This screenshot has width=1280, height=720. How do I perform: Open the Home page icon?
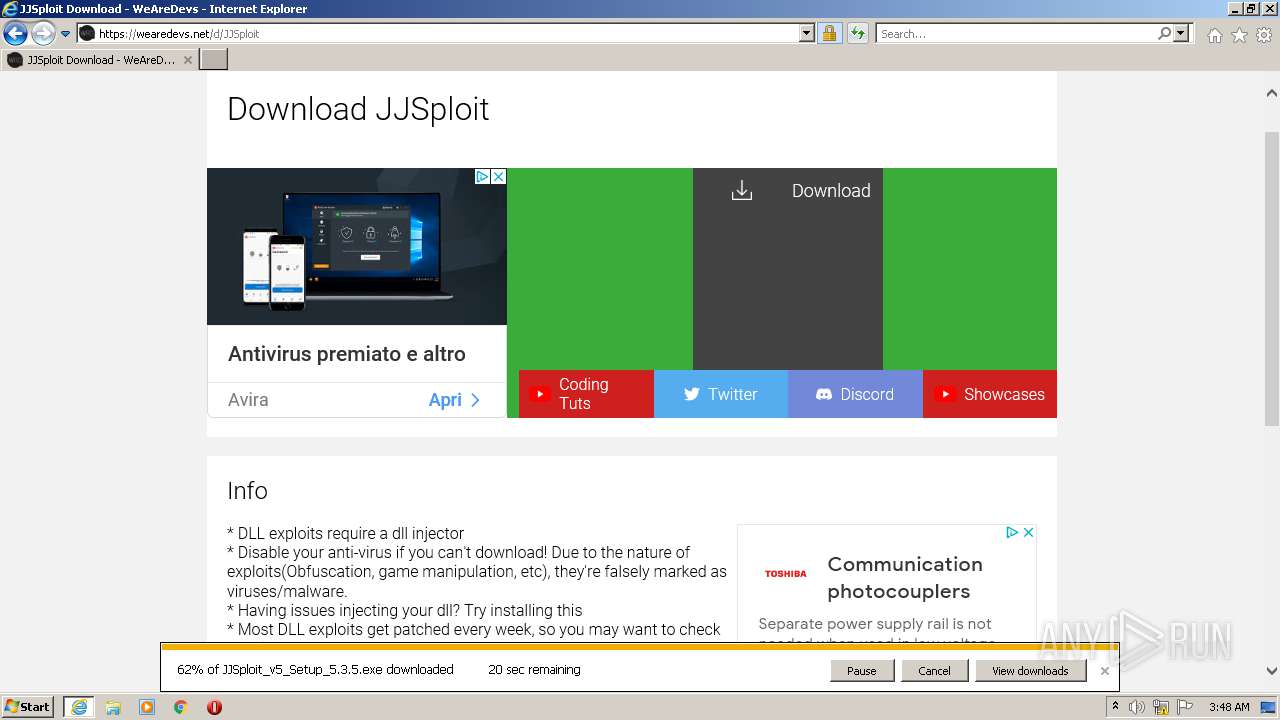pos(1214,35)
